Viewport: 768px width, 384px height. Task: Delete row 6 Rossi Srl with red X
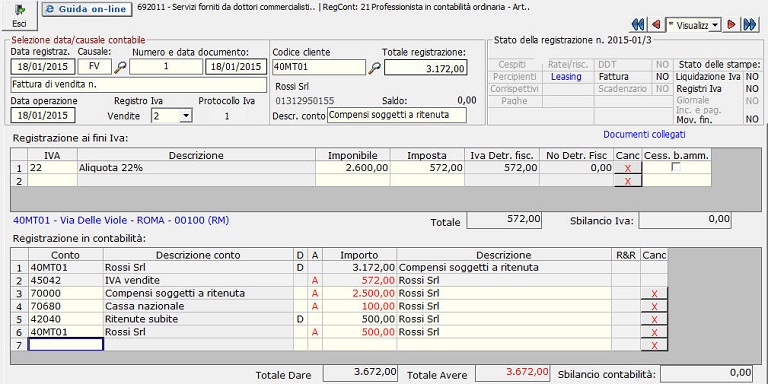coord(654,332)
